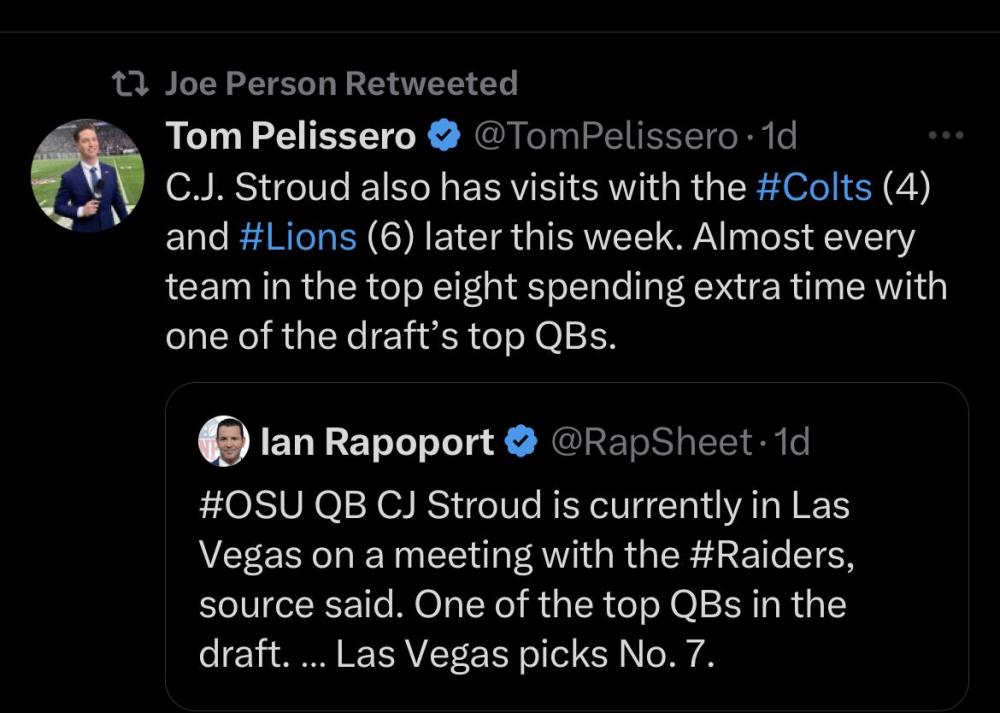The height and width of the screenshot is (713, 1000).
Task: Open the three-dot more options menu
Action: [945, 136]
